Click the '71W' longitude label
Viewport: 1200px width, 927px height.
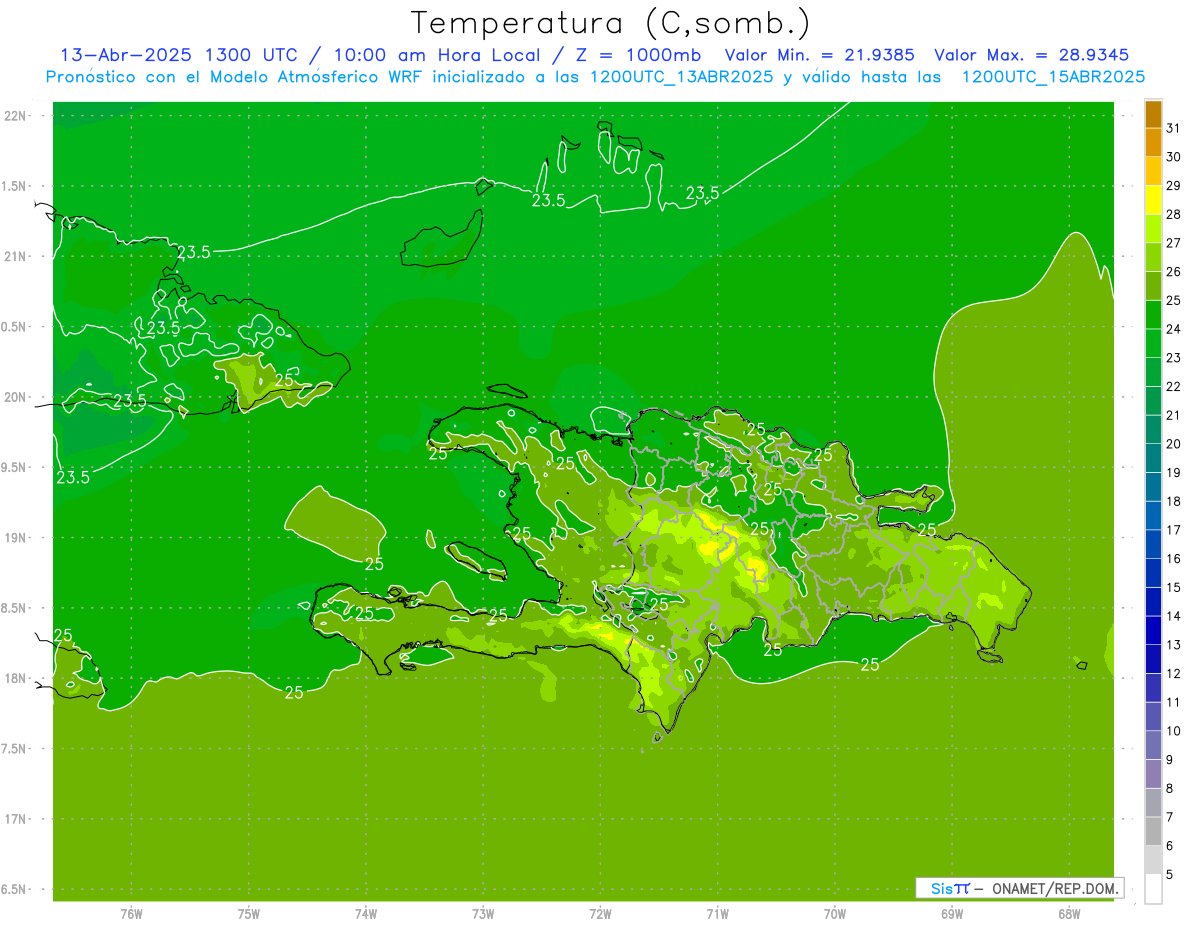click(x=717, y=914)
